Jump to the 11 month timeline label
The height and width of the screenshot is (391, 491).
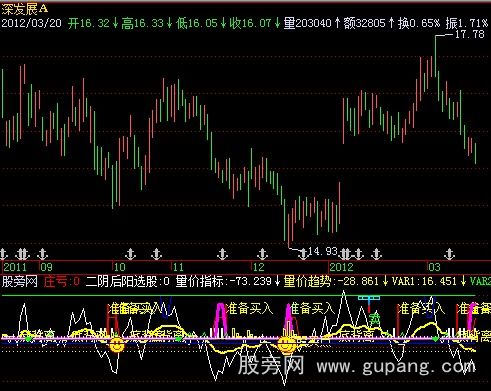(x=178, y=267)
